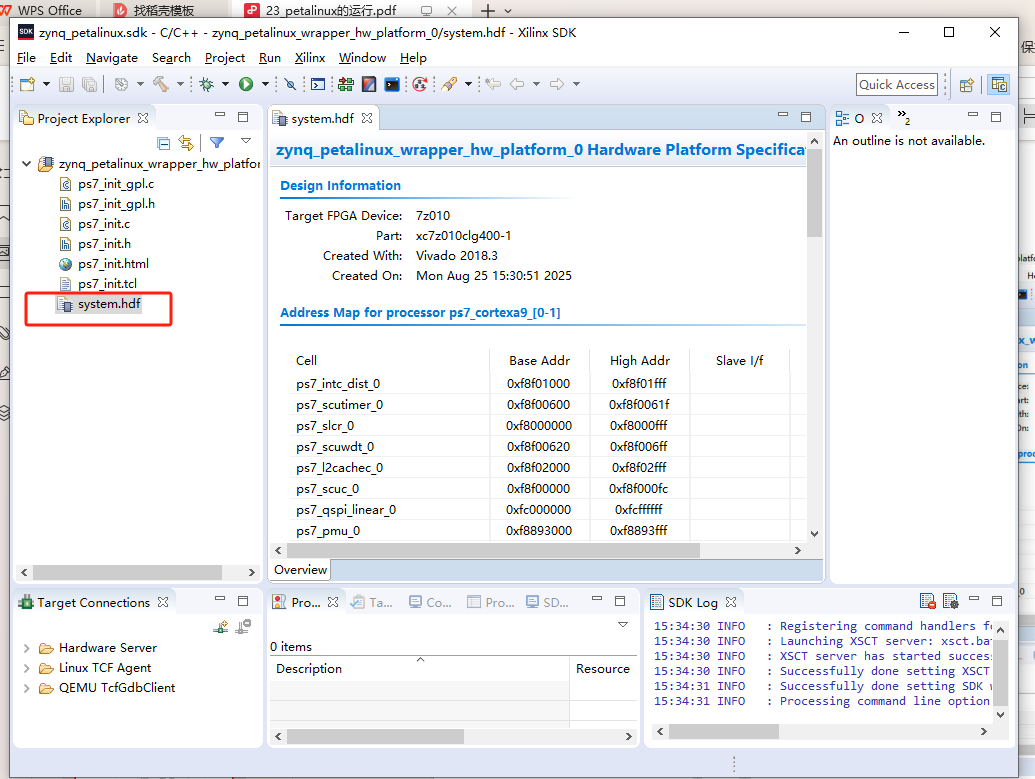Image resolution: width=1035 pixels, height=779 pixels.
Task: Toggle Link with Editor in Project Explorer
Action: tap(186, 143)
